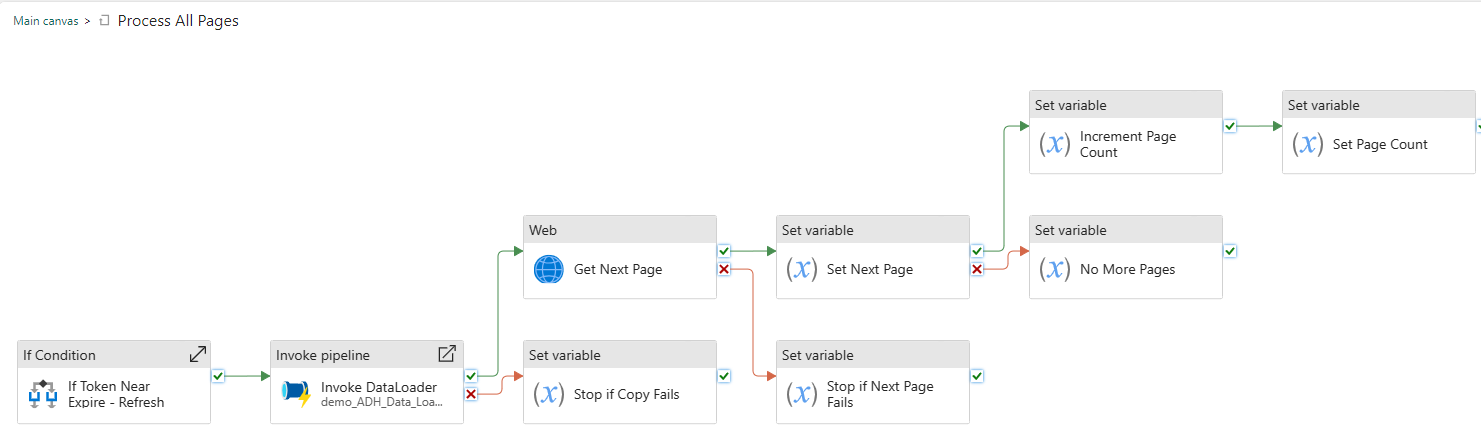The height and width of the screenshot is (441, 1481).
Task: Click the Set Page Count variable icon
Action: point(1308,144)
